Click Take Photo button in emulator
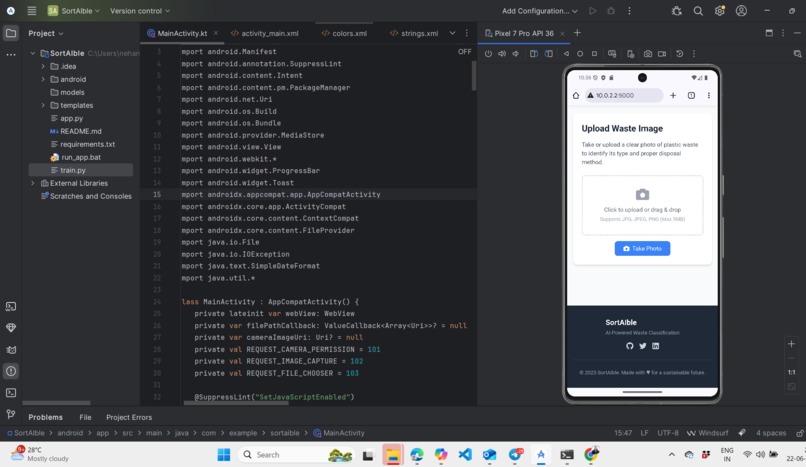806x467 pixels. (642, 249)
